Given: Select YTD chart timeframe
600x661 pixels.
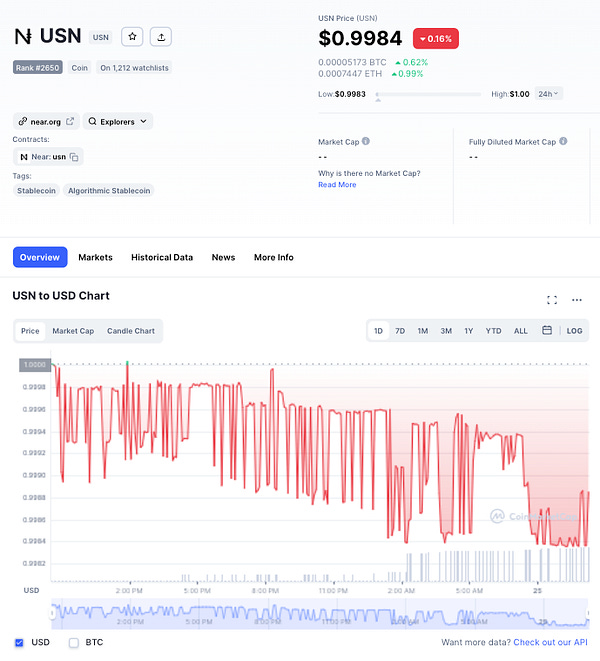Looking at the screenshot, I should point(493,331).
